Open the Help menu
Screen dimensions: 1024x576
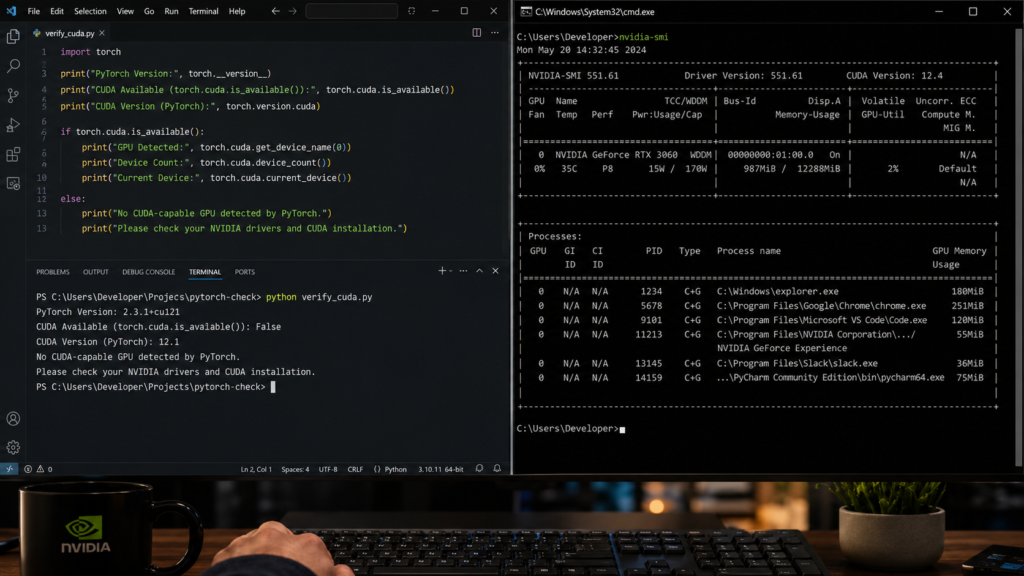point(237,11)
